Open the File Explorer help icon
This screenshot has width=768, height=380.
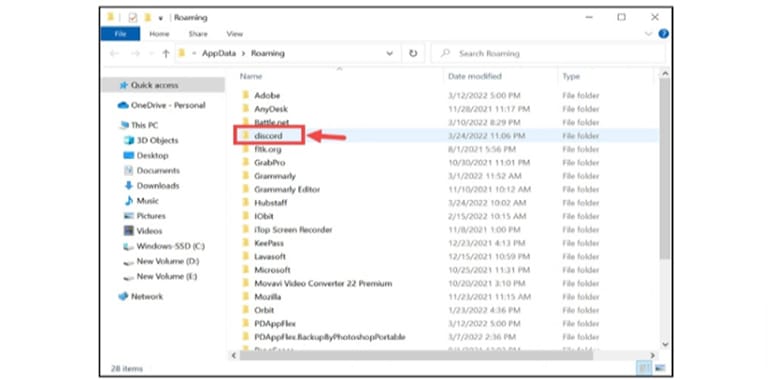click(x=663, y=34)
